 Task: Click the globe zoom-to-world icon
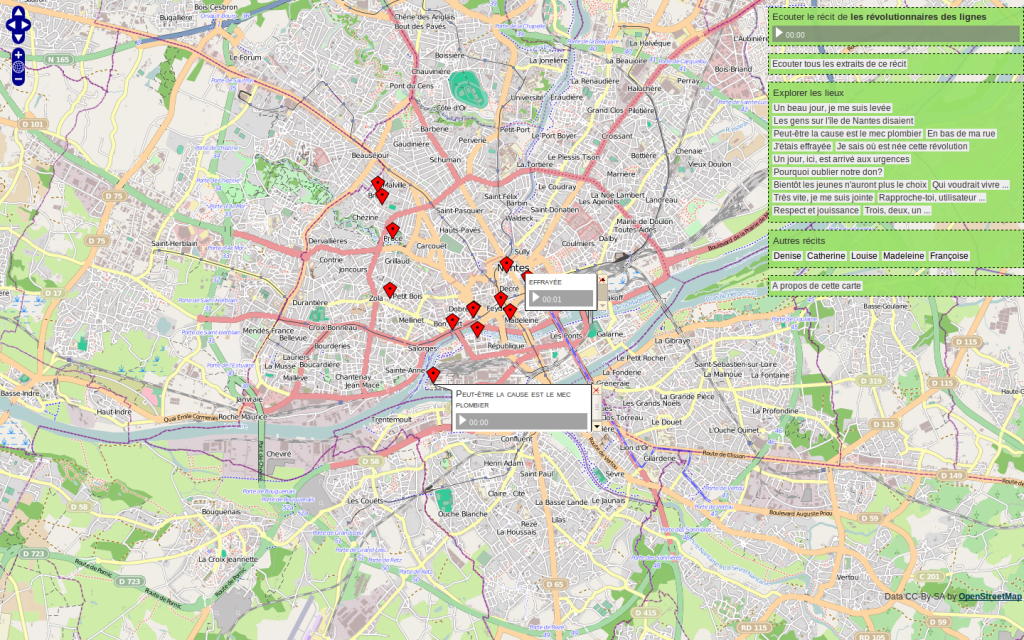click(x=18, y=67)
